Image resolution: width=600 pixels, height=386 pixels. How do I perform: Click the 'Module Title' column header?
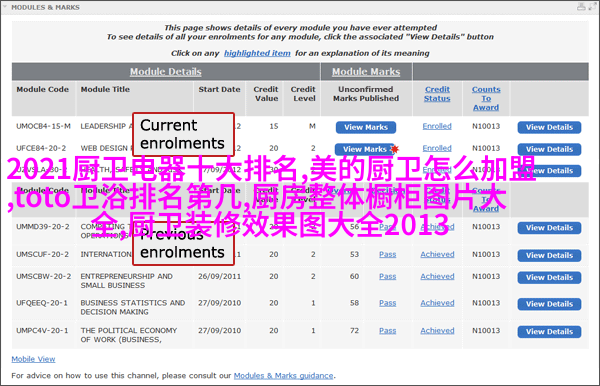(105, 90)
